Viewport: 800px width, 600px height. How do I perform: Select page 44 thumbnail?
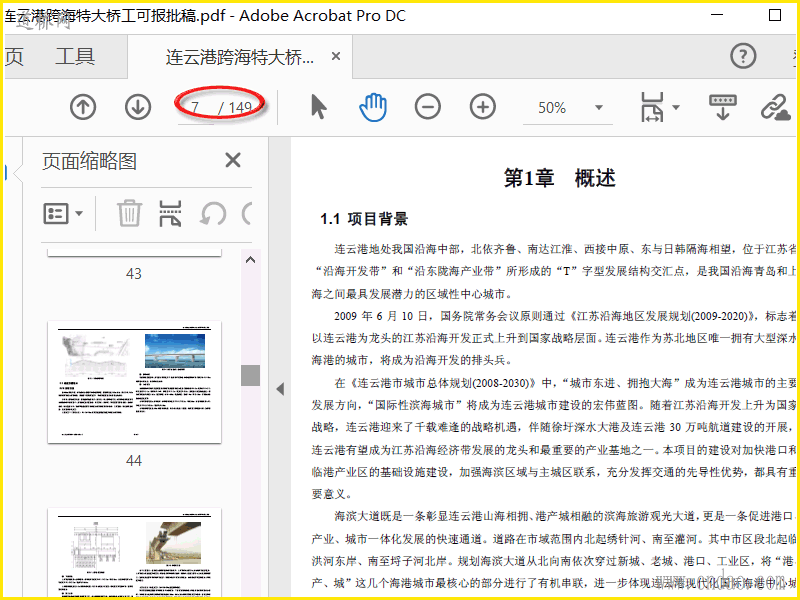tap(134, 381)
